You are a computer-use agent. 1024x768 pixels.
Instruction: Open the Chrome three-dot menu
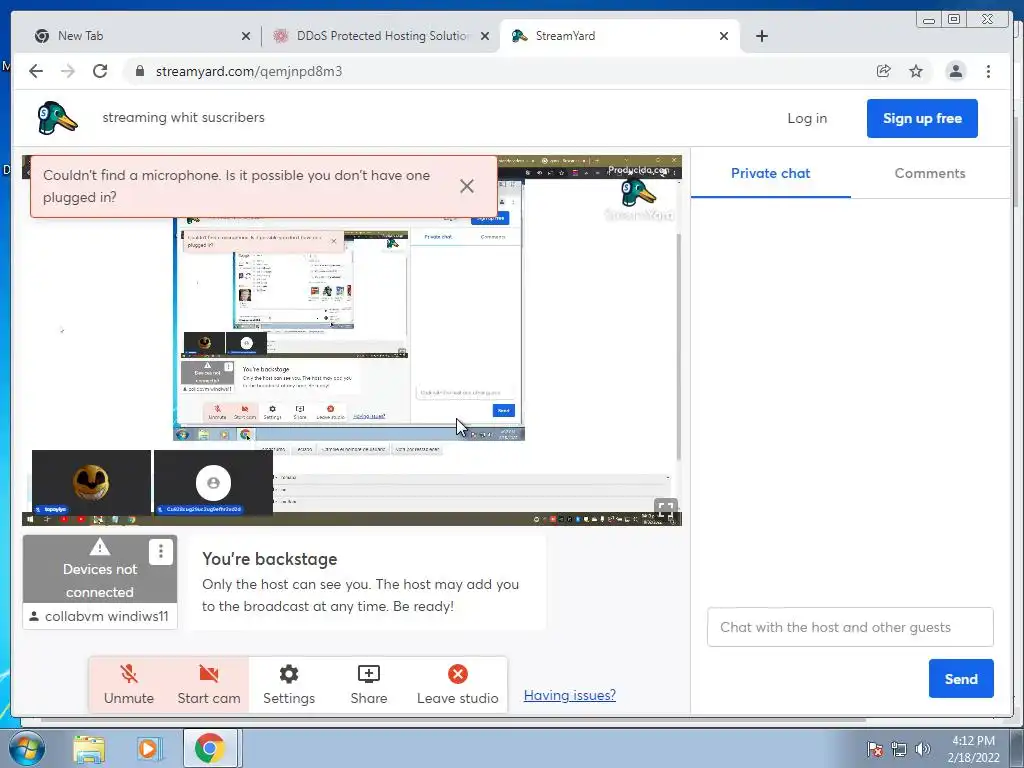(988, 71)
